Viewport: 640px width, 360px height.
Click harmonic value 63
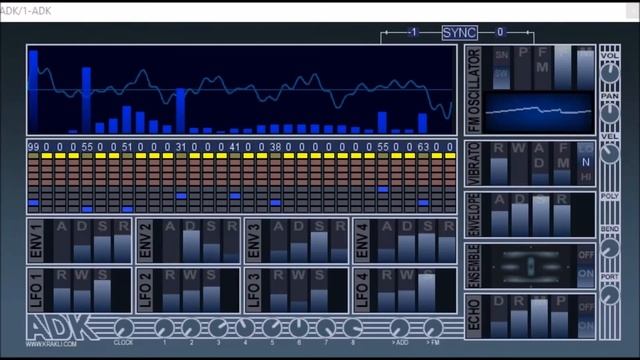point(423,147)
